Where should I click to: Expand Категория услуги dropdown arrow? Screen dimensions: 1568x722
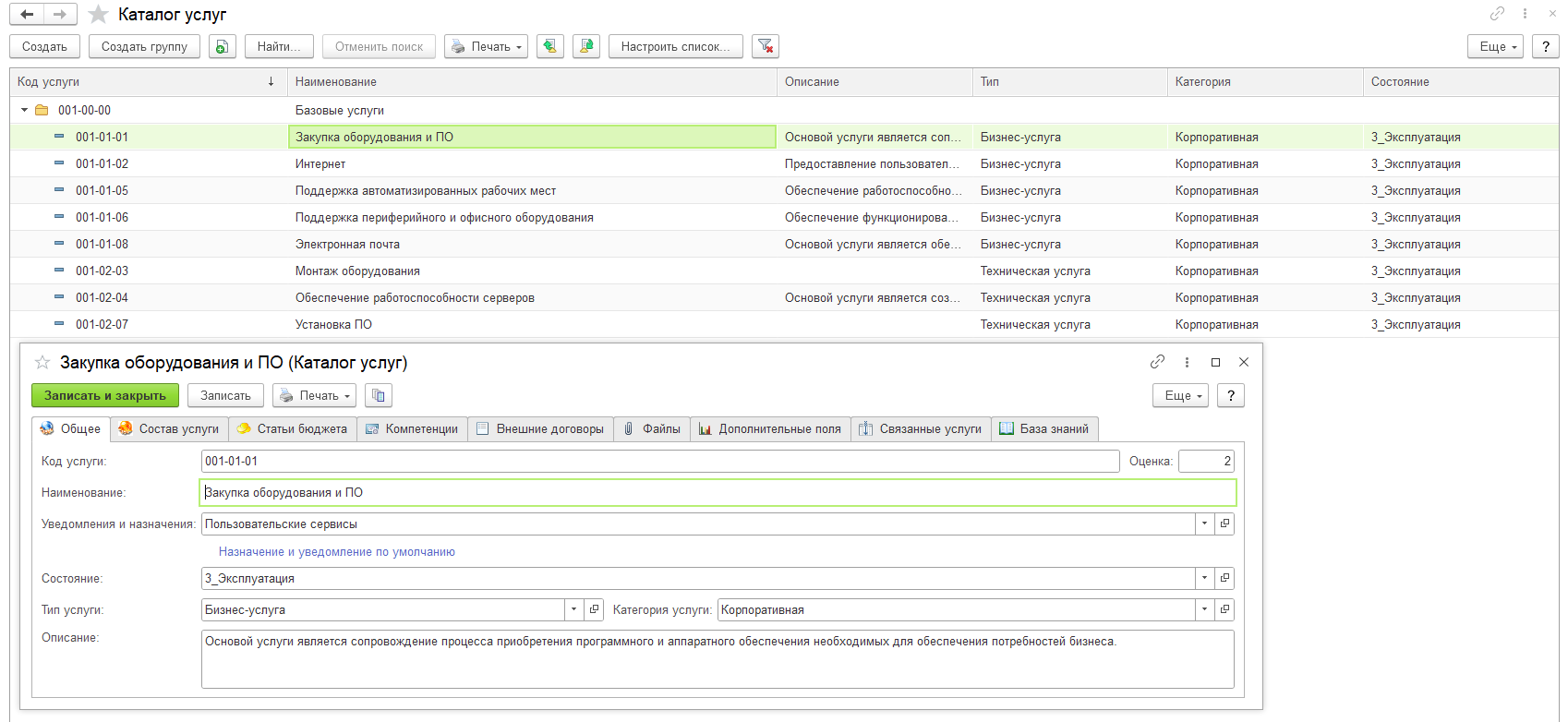(x=1204, y=609)
